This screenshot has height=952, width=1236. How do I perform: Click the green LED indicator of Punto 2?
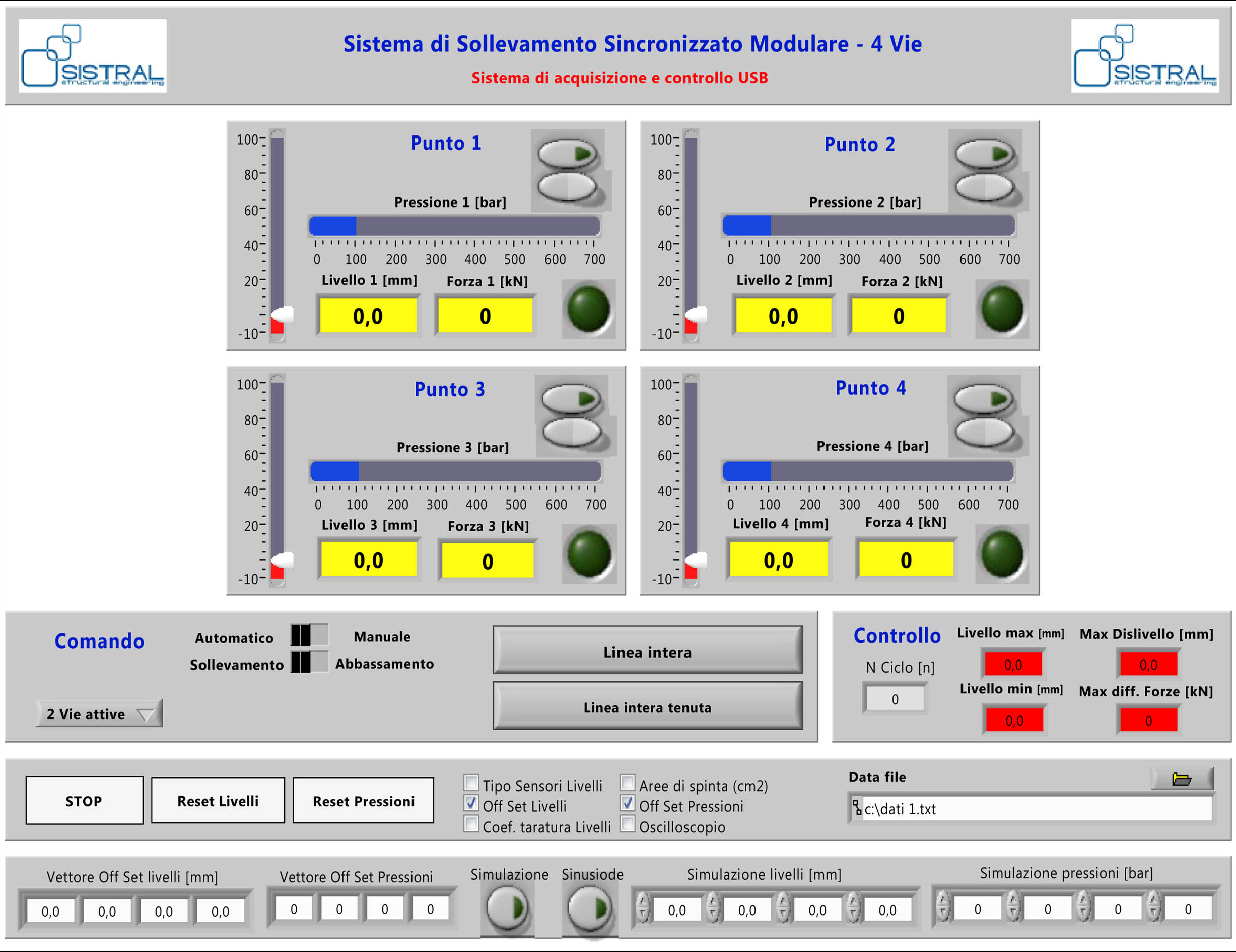point(1002,309)
